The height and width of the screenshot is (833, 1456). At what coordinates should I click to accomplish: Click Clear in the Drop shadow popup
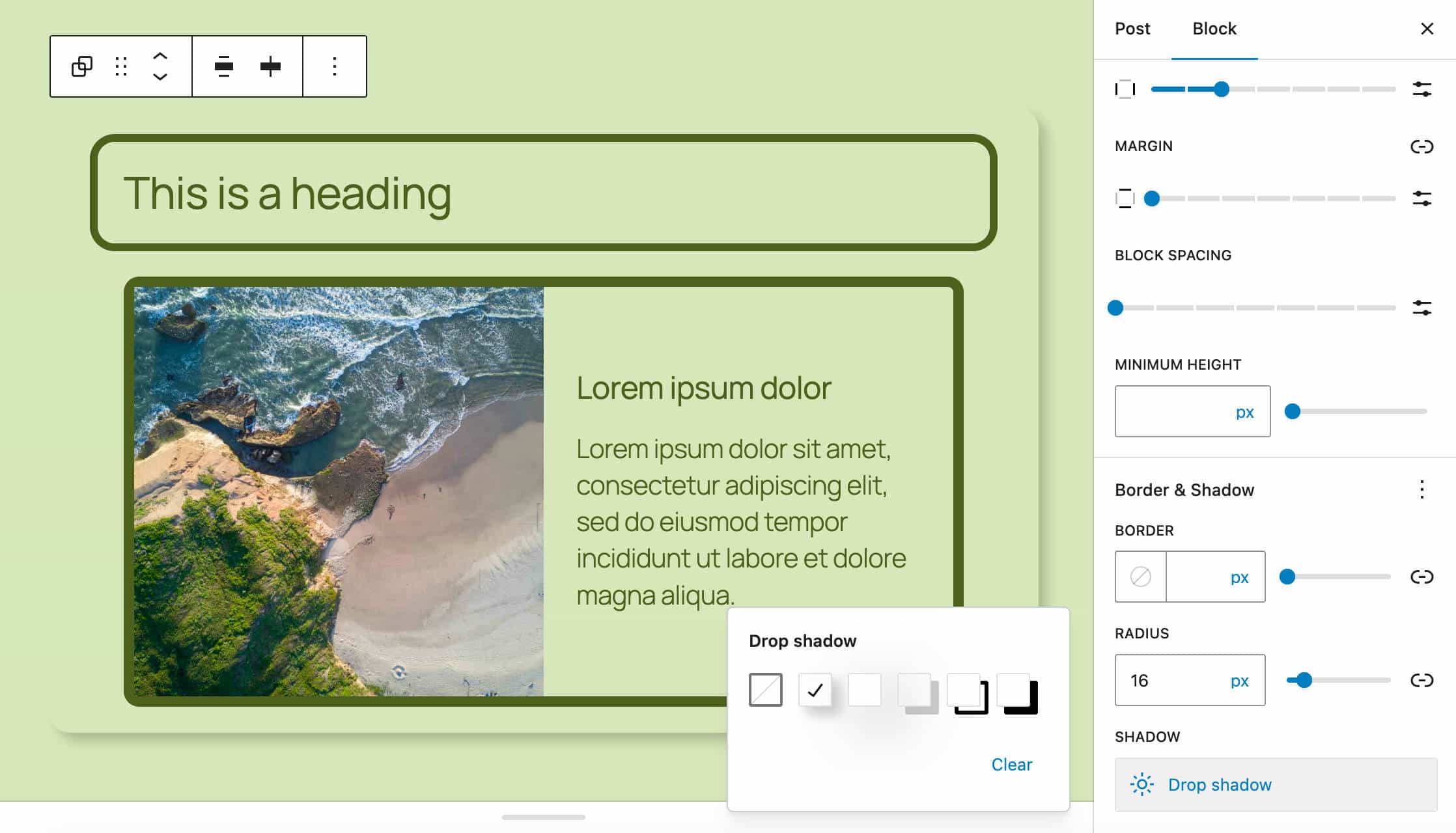pyautogui.click(x=1011, y=765)
